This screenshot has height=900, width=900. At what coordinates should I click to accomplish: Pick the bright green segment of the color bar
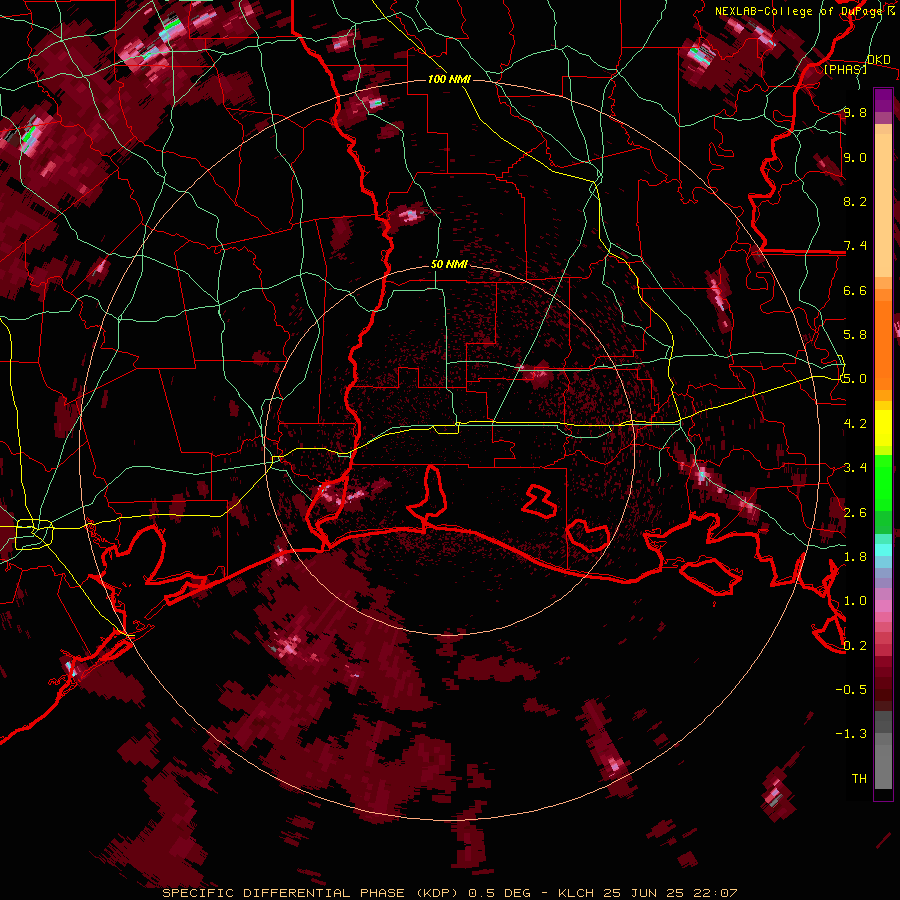[x=883, y=483]
